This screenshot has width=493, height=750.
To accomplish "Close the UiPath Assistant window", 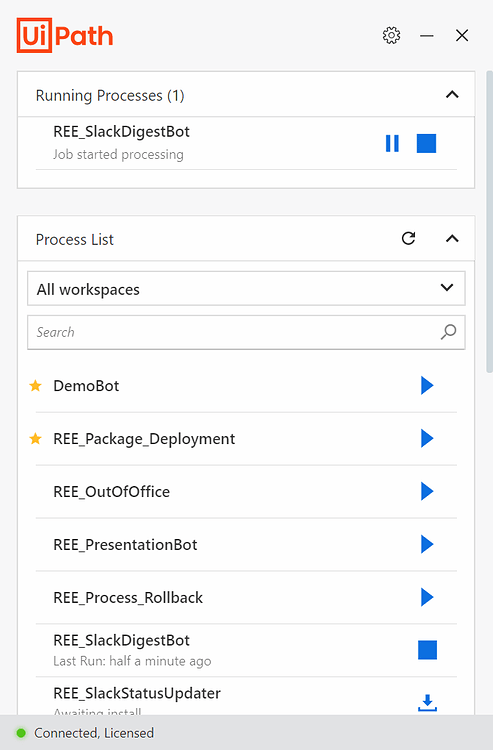I will click(462, 35).
